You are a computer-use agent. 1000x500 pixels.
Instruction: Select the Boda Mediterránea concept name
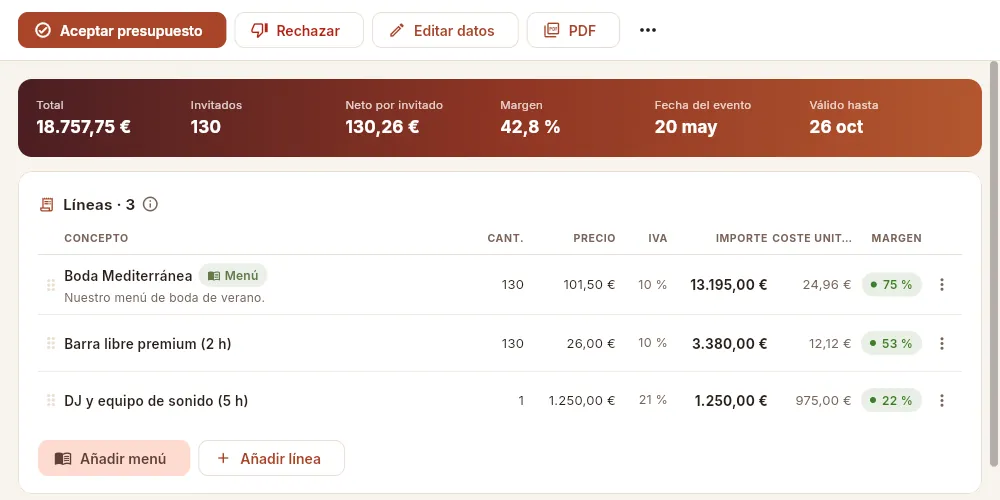tap(128, 276)
